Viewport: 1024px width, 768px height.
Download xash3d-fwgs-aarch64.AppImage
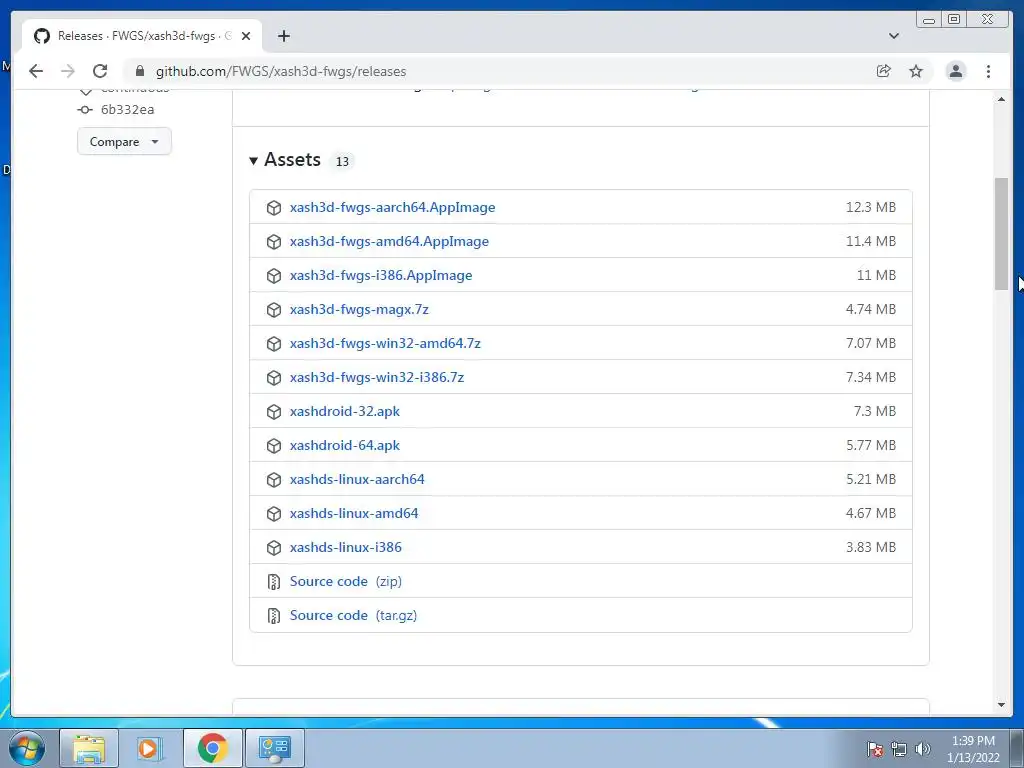click(x=392, y=207)
